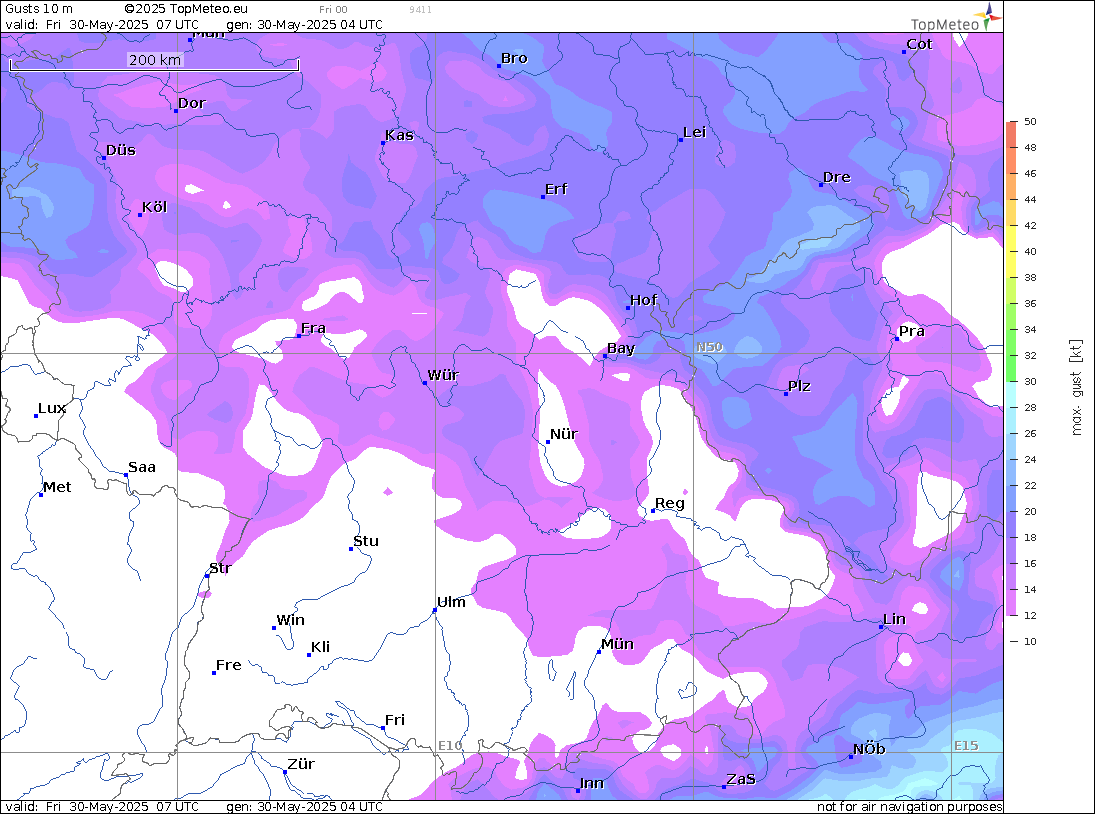Click the Str city label
This screenshot has width=1095, height=814.
pyautogui.click(x=220, y=568)
